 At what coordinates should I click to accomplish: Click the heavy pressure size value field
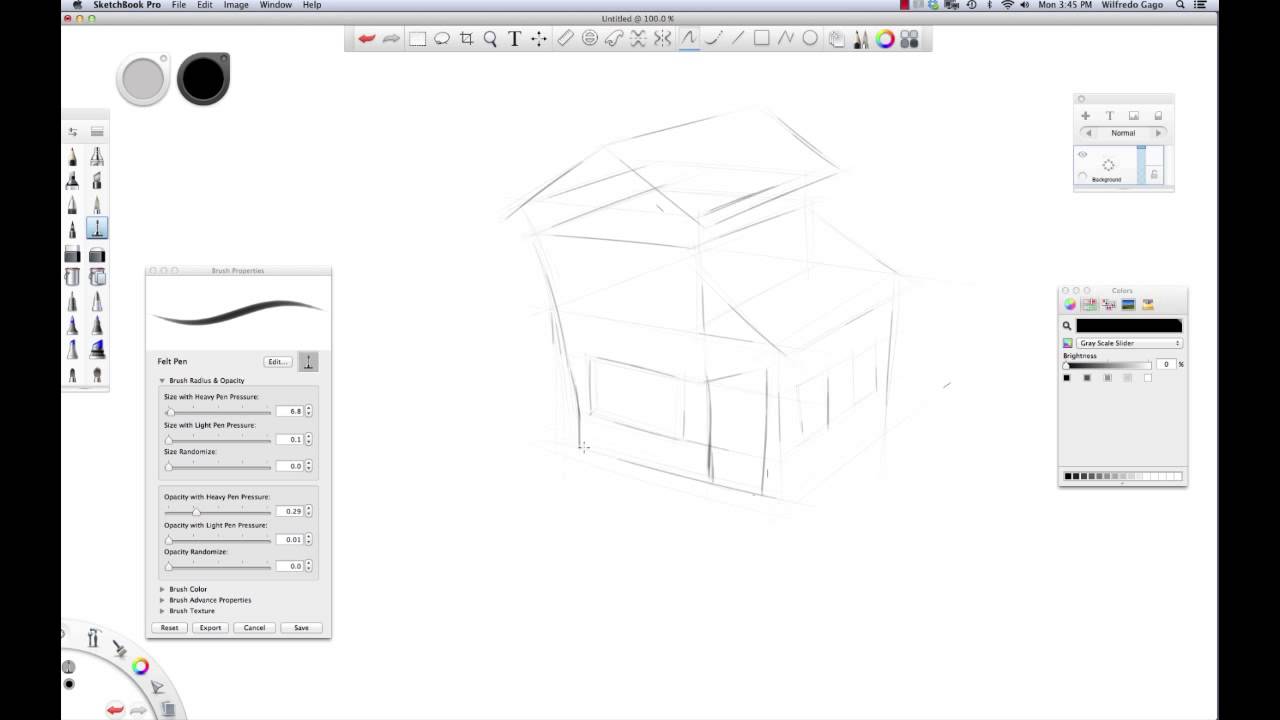tap(290, 411)
